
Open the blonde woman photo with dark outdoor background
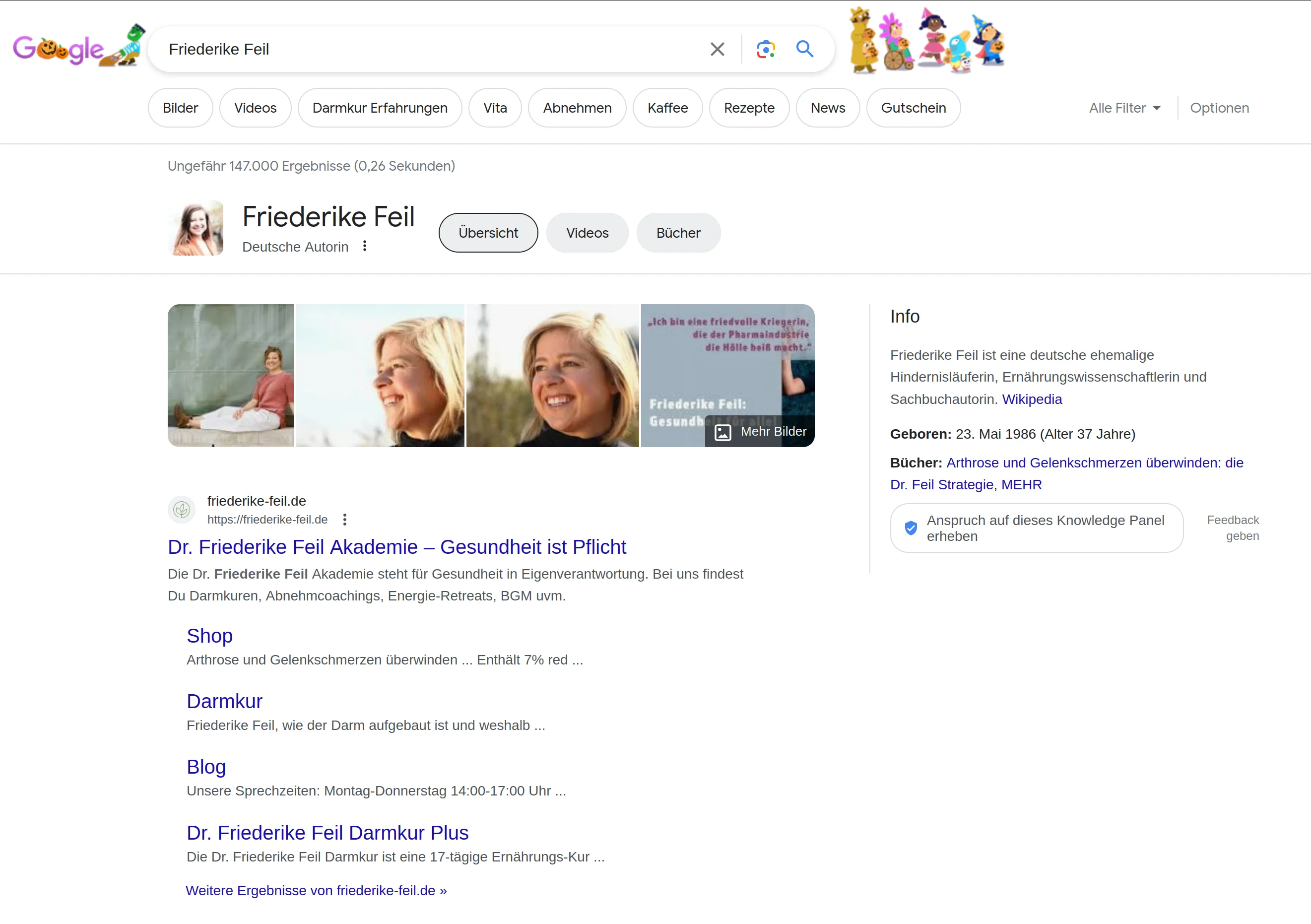click(552, 376)
